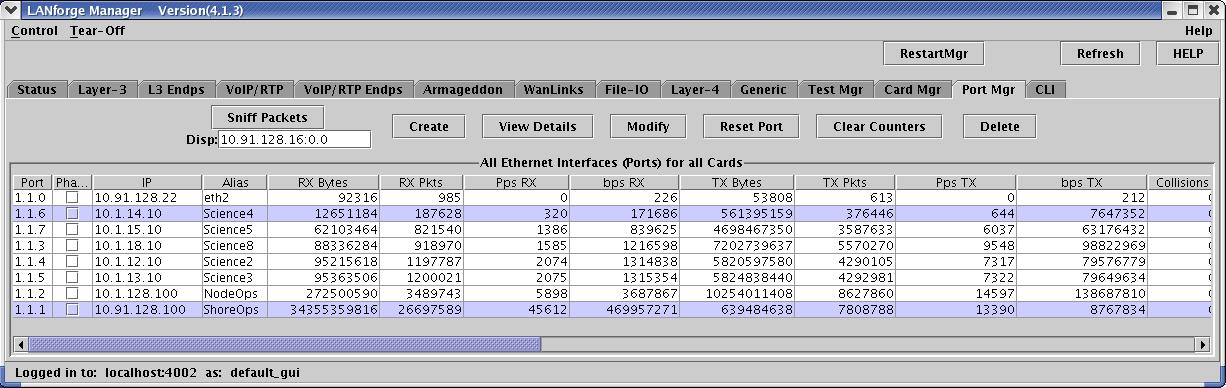Open the Tear-Off menu
Viewport: 1226px width, 388px height.
click(x=97, y=31)
